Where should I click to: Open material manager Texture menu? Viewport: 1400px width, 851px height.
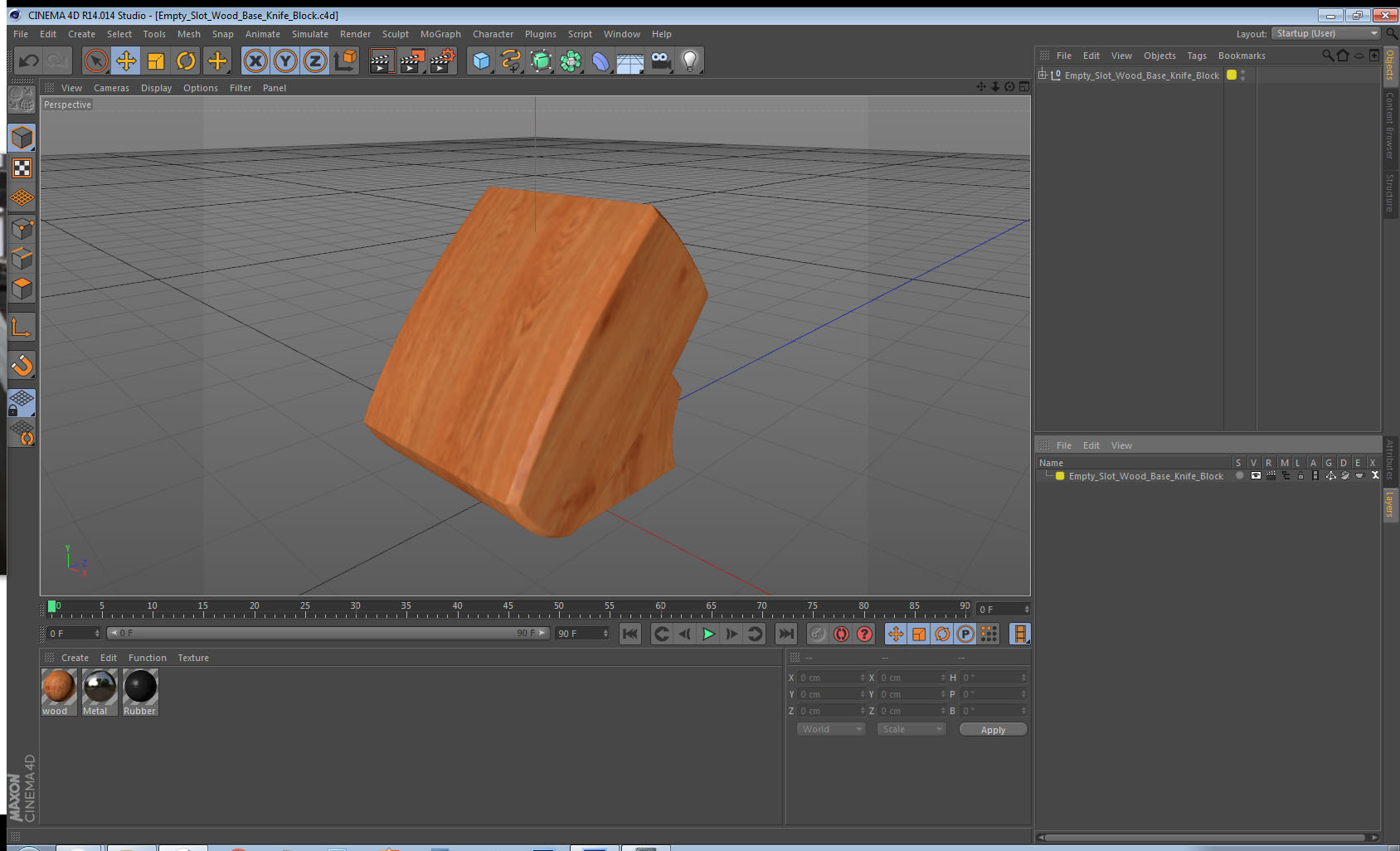coord(193,658)
